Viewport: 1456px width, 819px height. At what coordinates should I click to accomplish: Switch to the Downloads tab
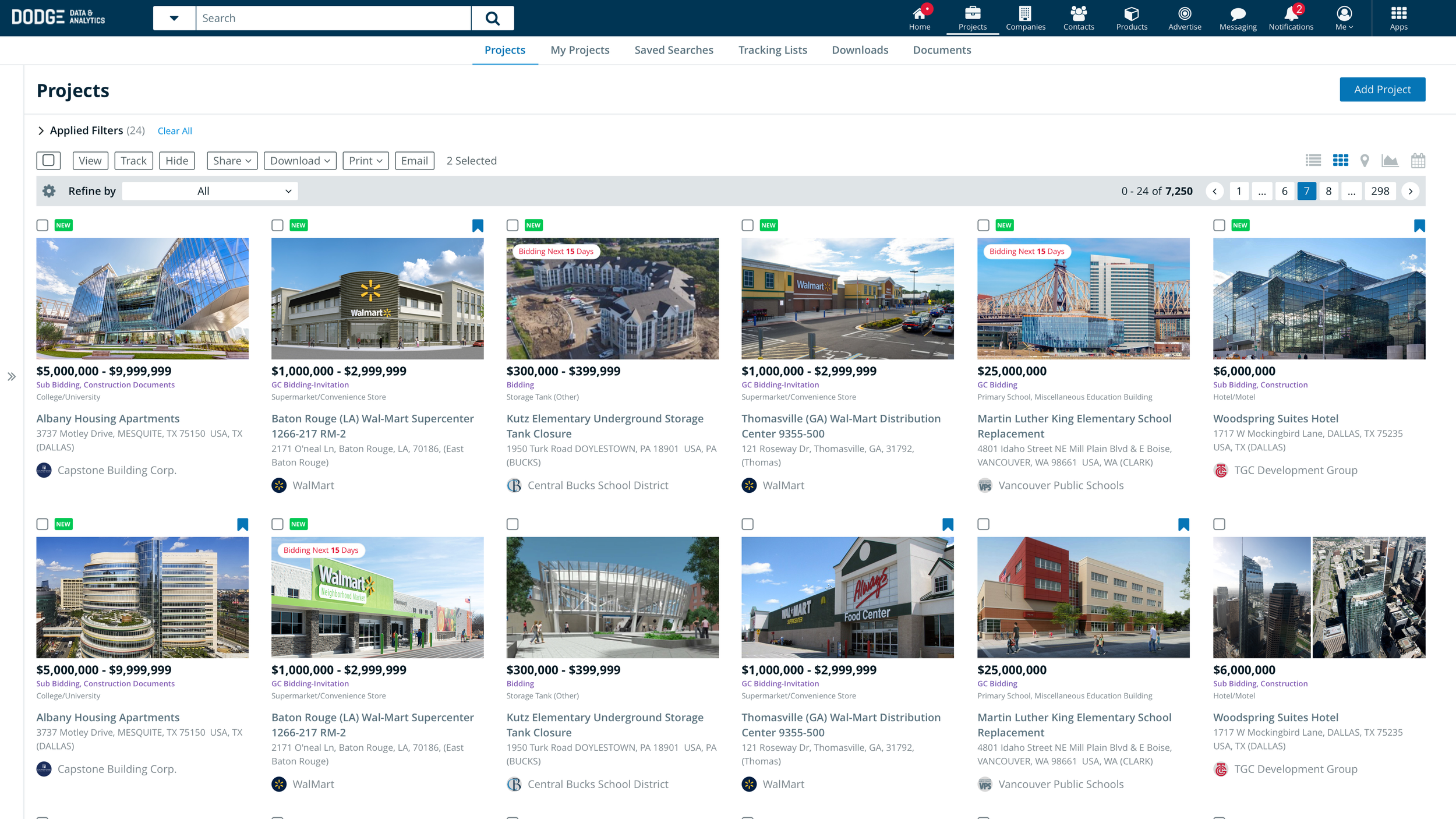pos(860,50)
